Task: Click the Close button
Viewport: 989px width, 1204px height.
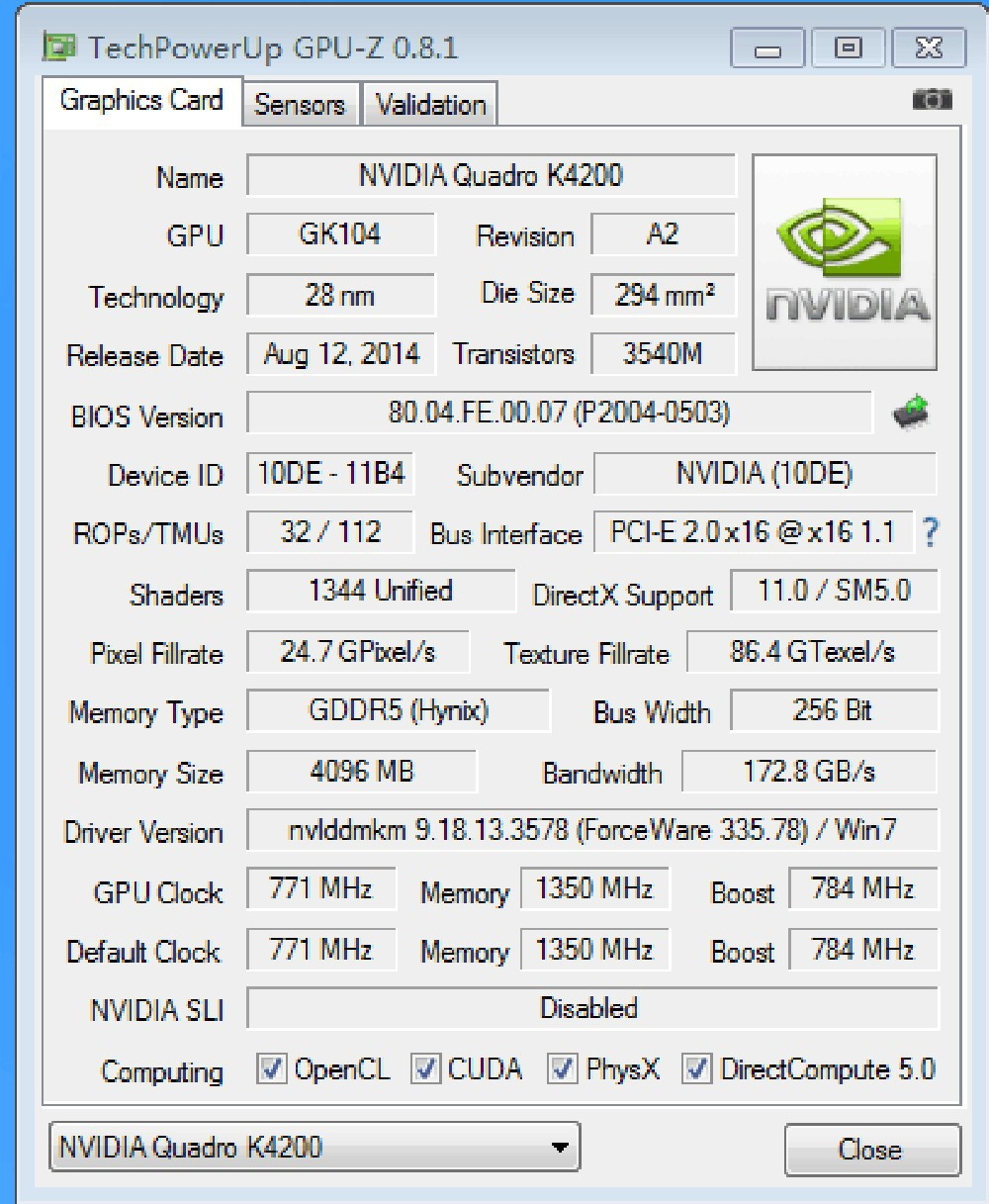Action: 871,1149
